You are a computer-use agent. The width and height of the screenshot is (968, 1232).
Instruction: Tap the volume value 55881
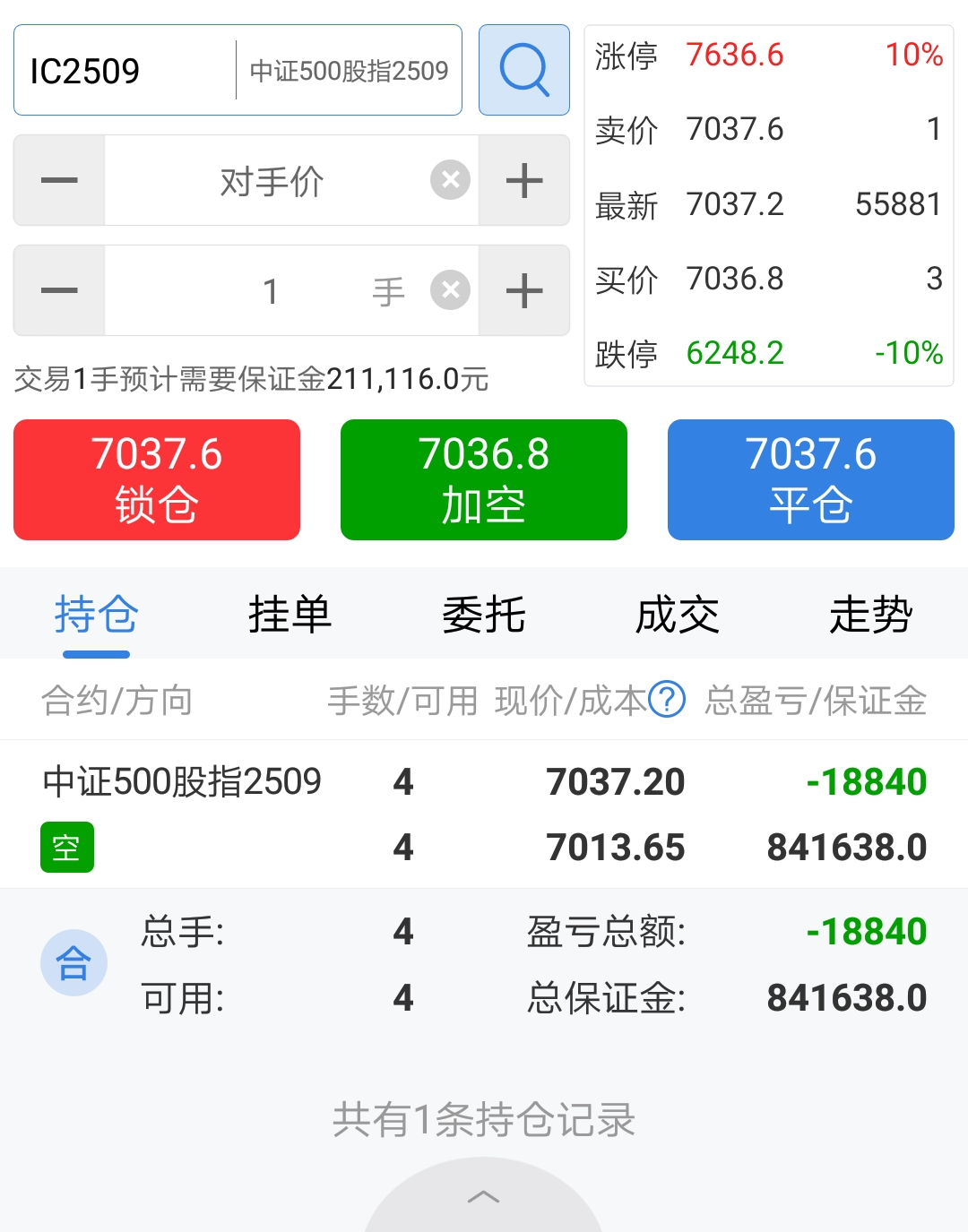click(898, 204)
